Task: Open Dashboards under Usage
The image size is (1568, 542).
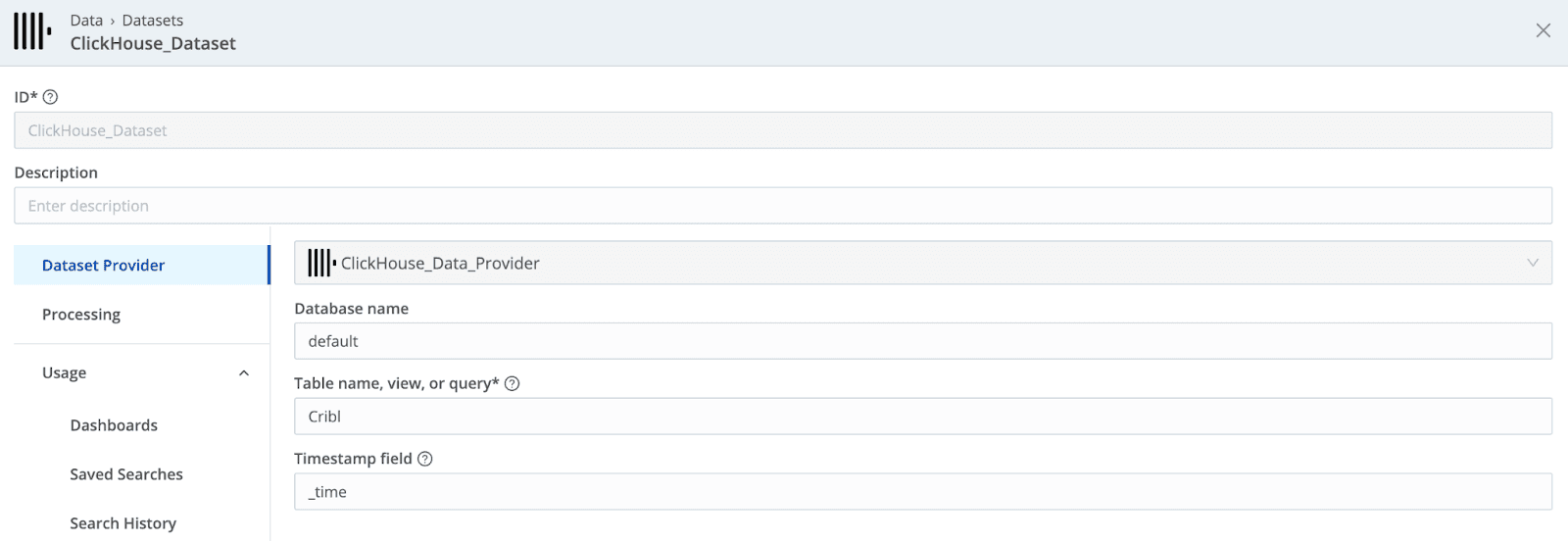Action: pos(114,425)
